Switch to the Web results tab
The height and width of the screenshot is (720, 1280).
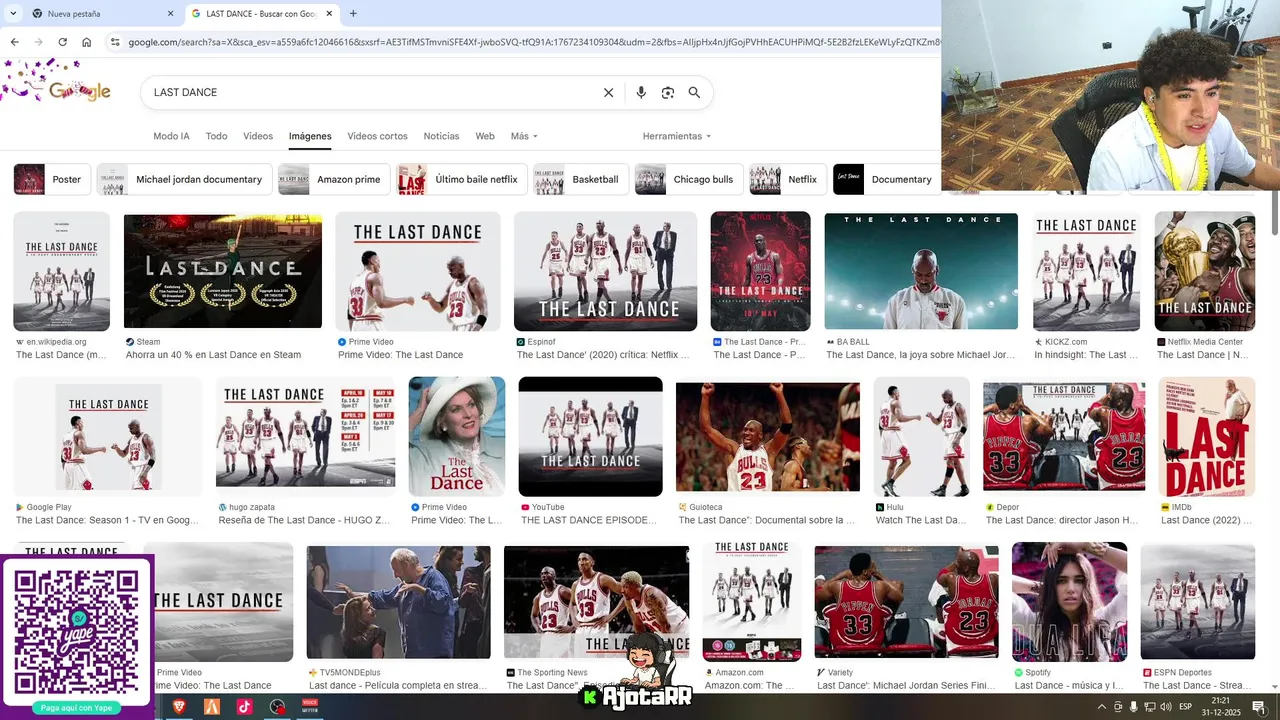coord(485,136)
